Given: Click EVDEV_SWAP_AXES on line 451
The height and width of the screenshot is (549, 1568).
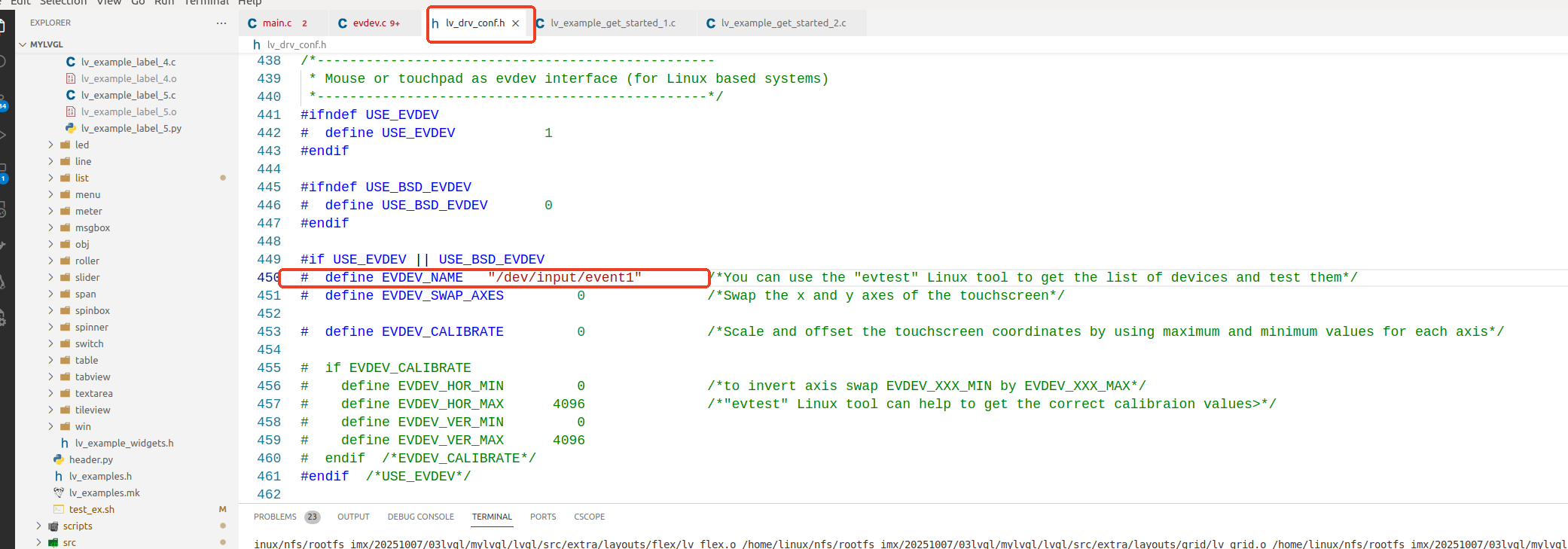Looking at the screenshot, I should click(443, 295).
